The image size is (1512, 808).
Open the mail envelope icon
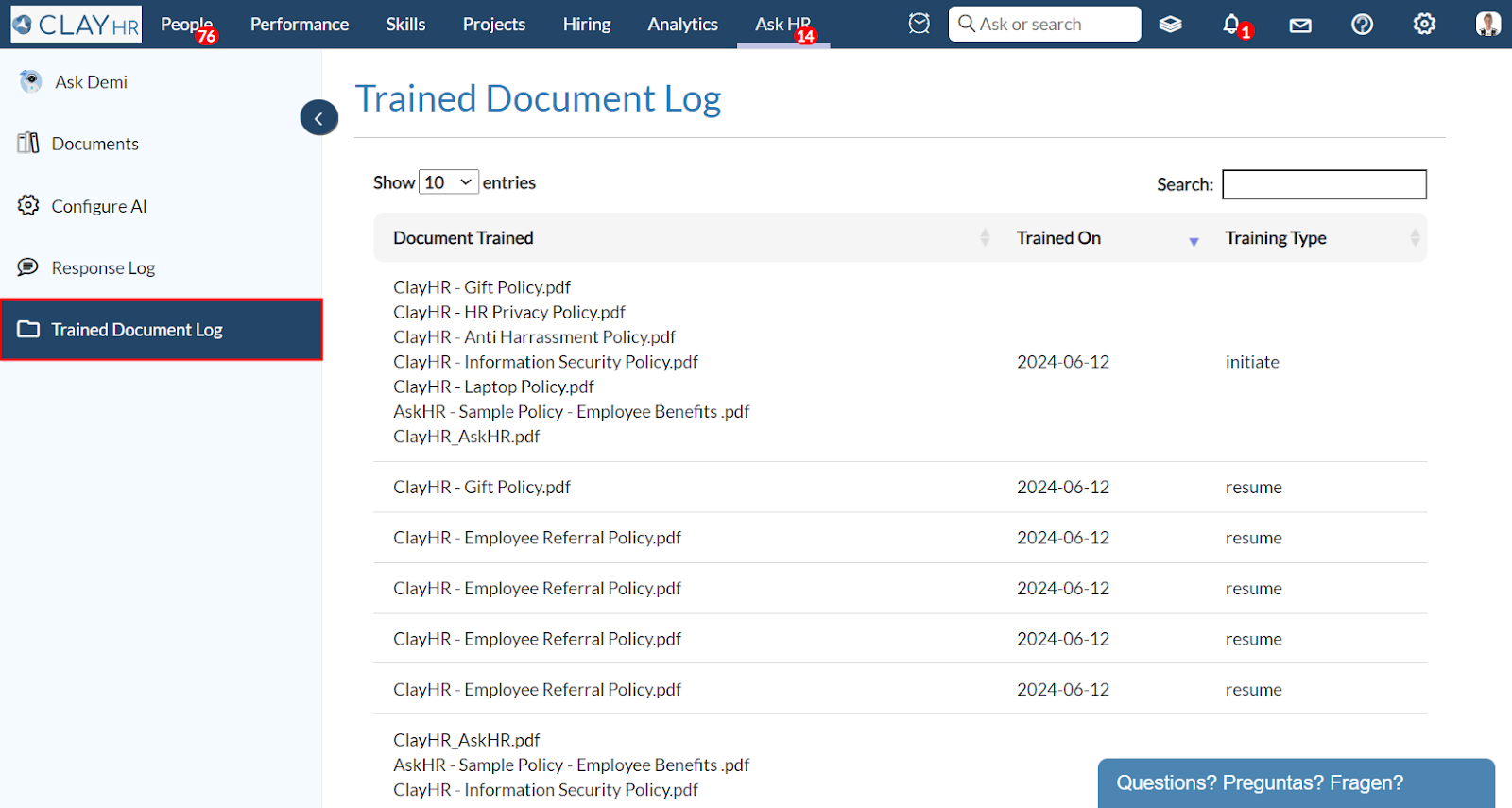tap(1300, 25)
